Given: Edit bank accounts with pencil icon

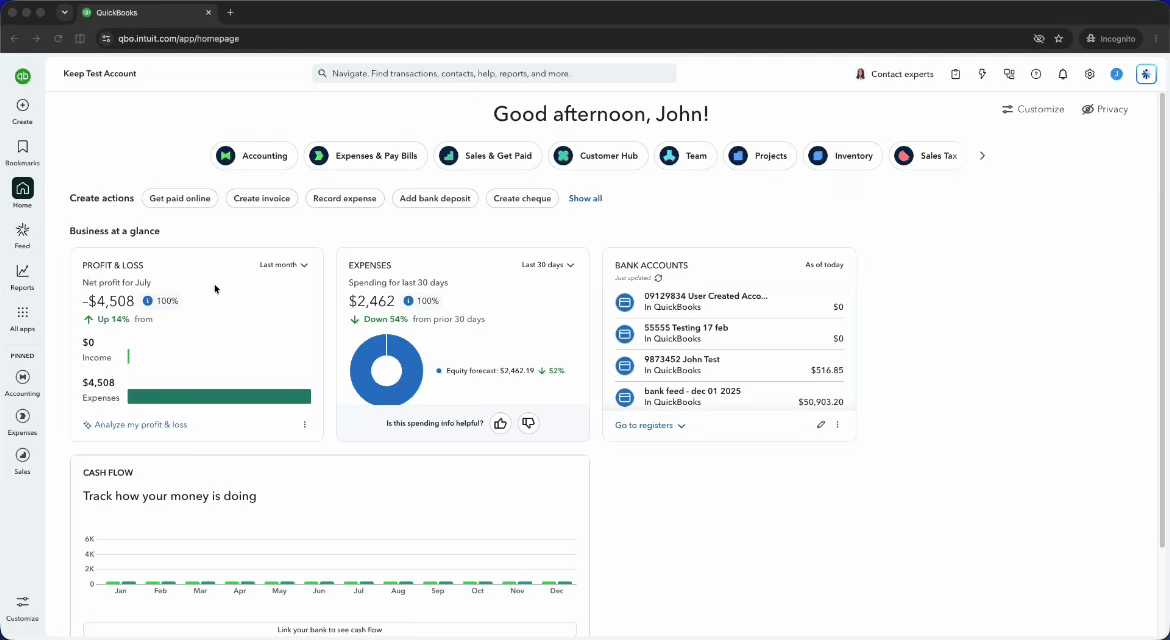Looking at the screenshot, I should 821,424.
